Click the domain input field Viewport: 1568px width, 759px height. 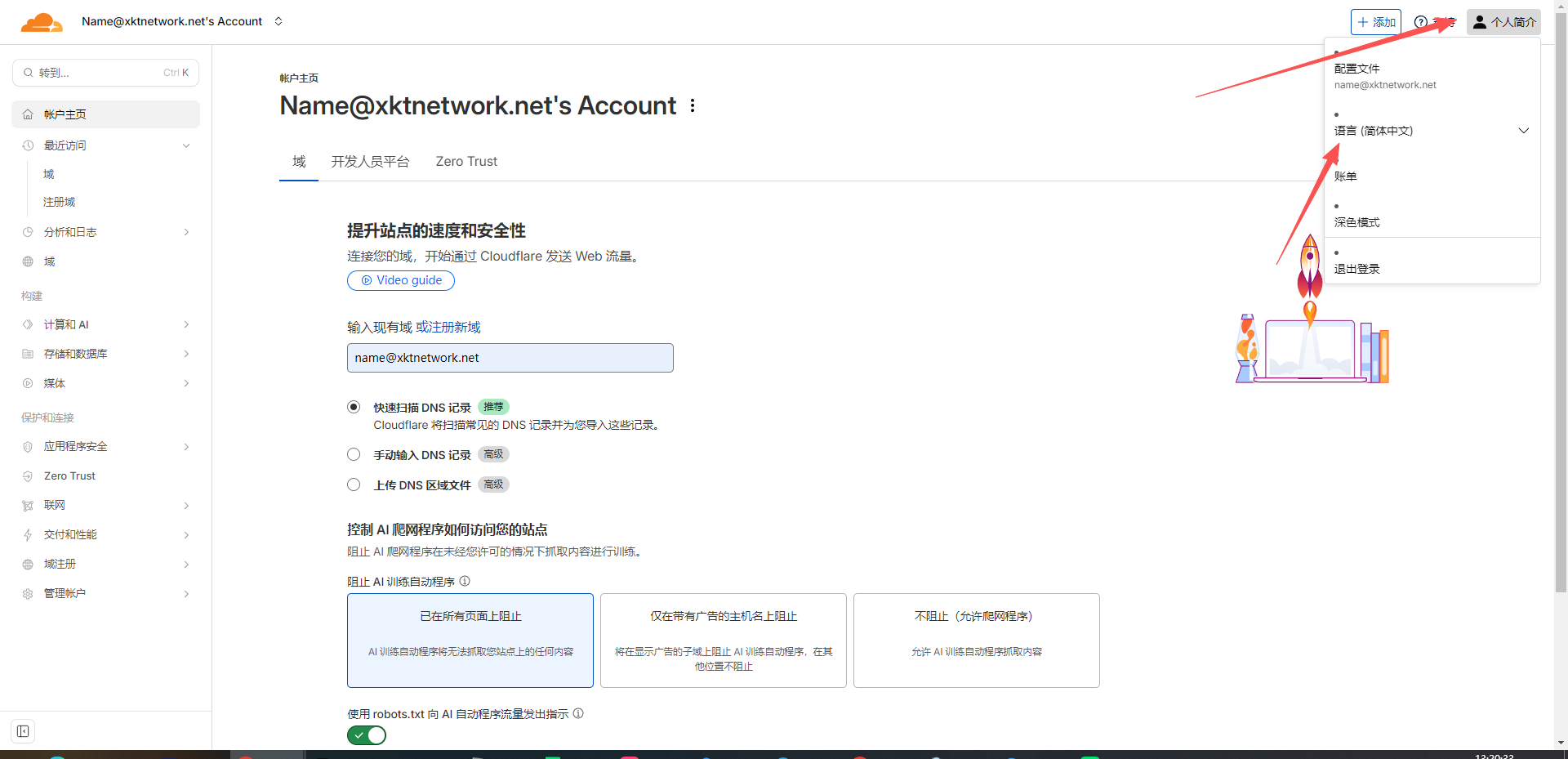point(510,358)
